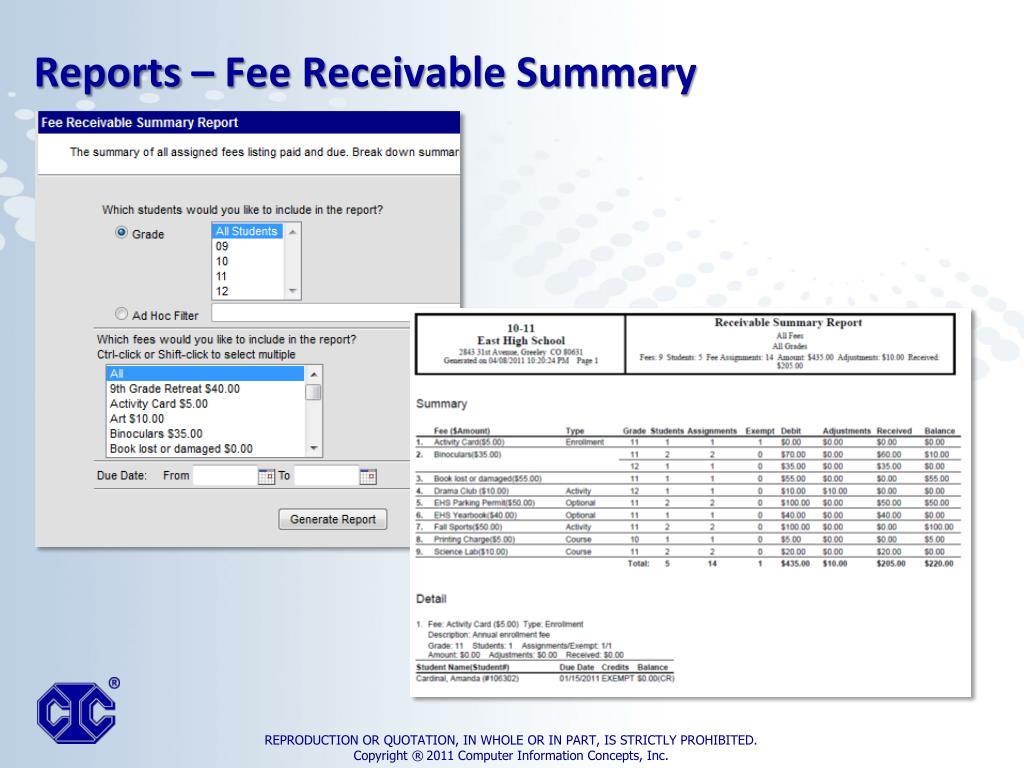Select grade 10 in the list
Viewport: 1024px width, 768px height.
[247, 261]
